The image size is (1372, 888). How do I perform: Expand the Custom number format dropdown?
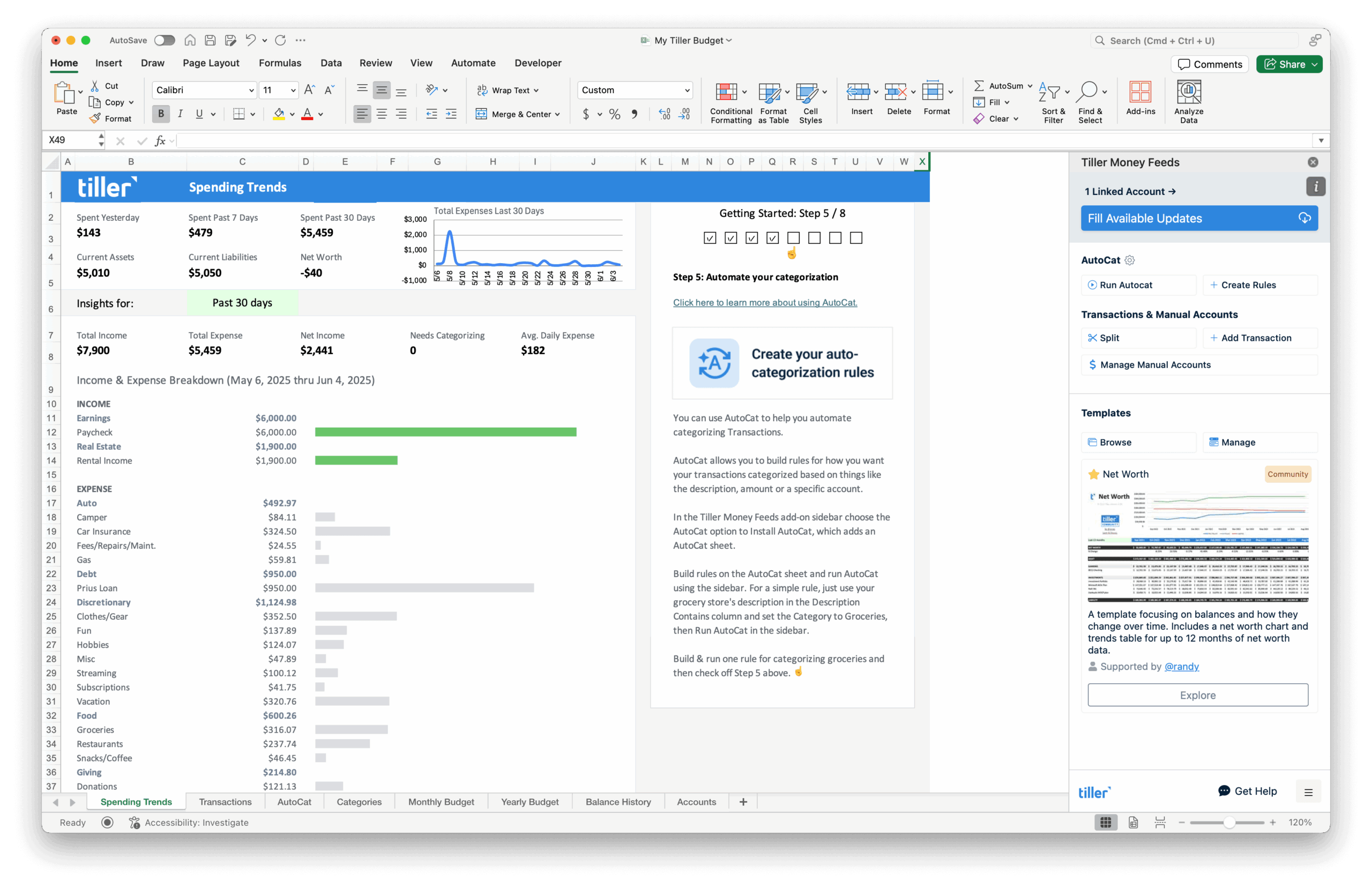pyautogui.click(x=634, y=90)
